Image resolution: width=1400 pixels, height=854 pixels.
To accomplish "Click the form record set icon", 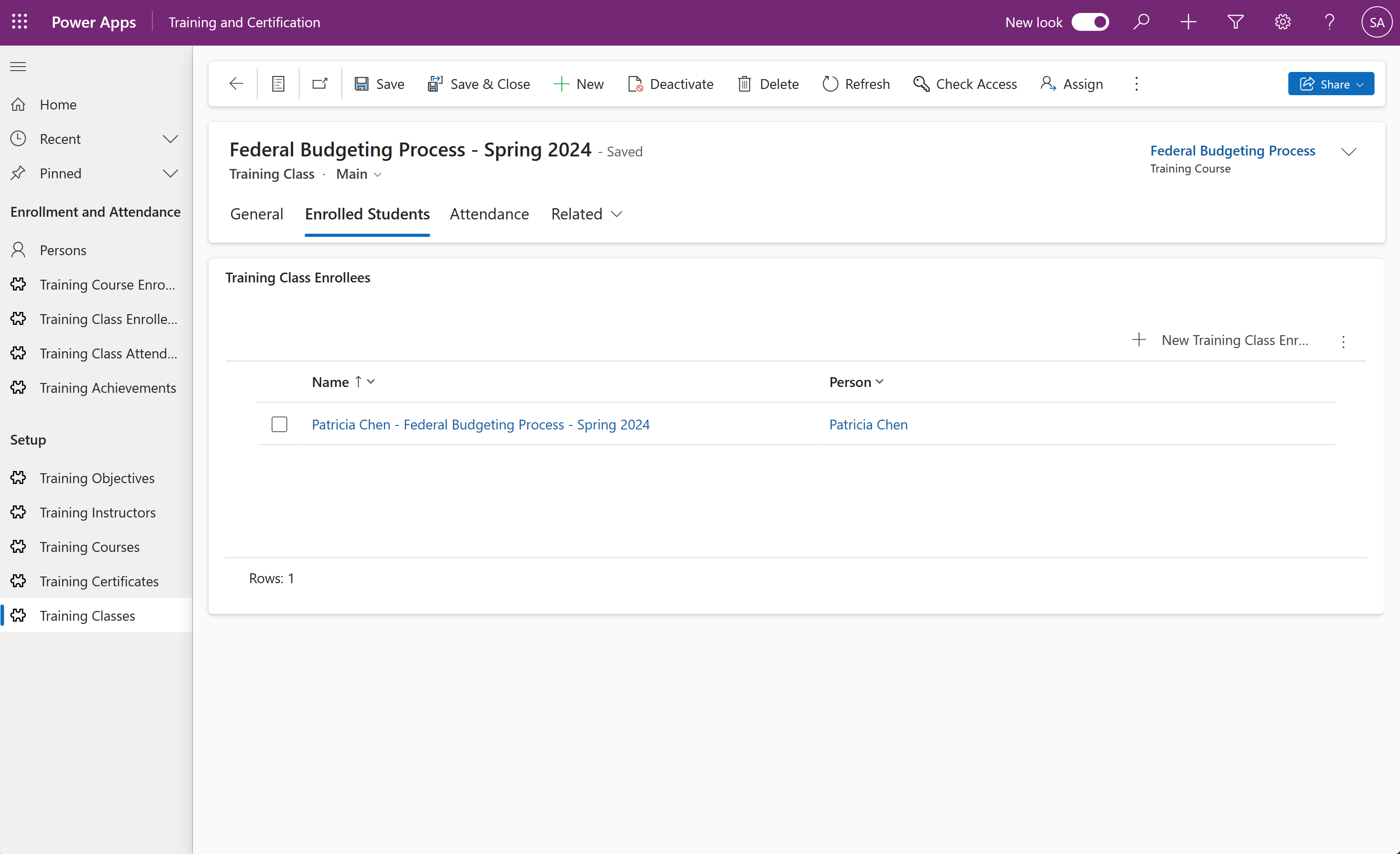I will pos(278,84).
